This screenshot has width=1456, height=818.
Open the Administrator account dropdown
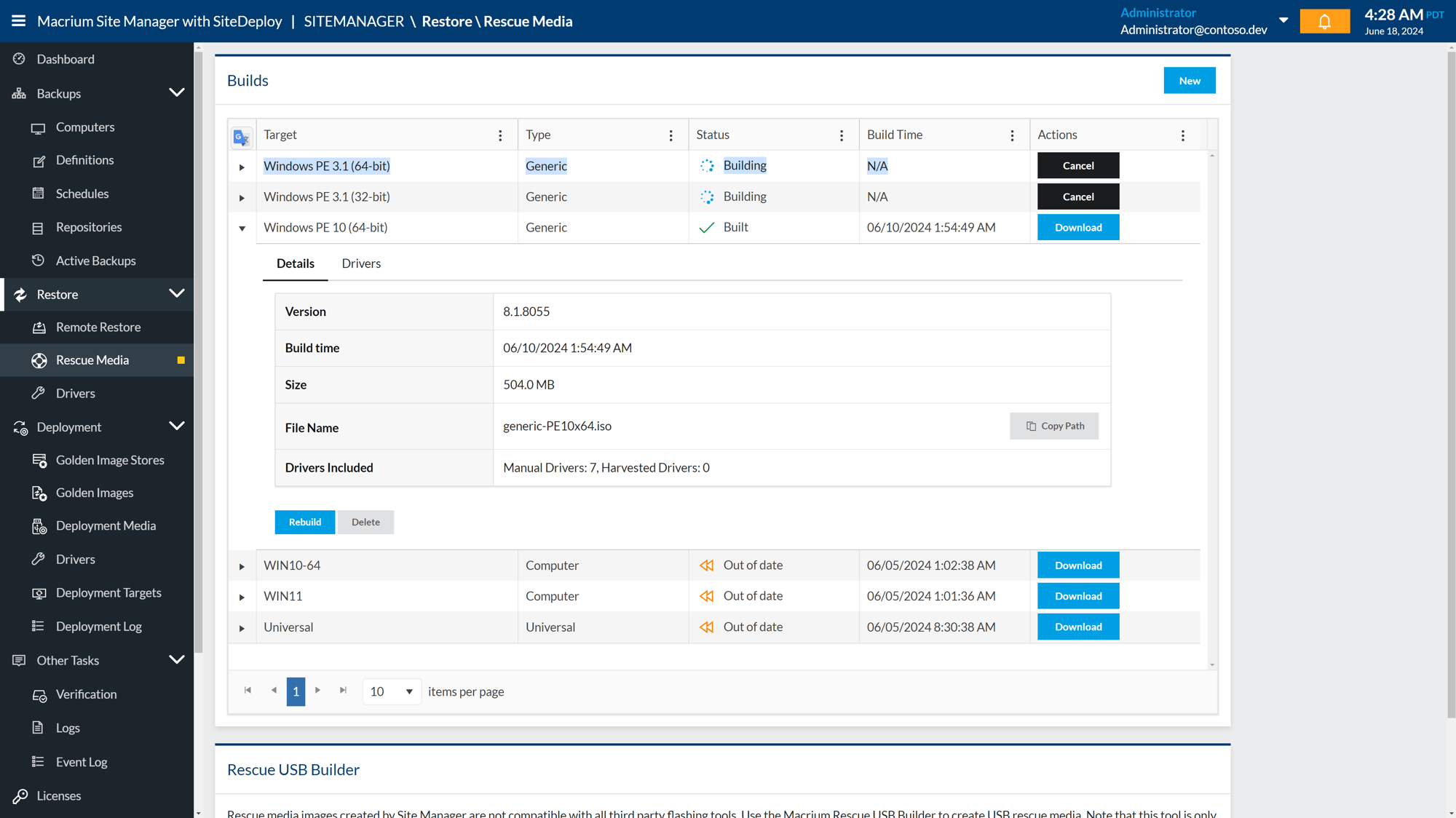coord(1283,21)
